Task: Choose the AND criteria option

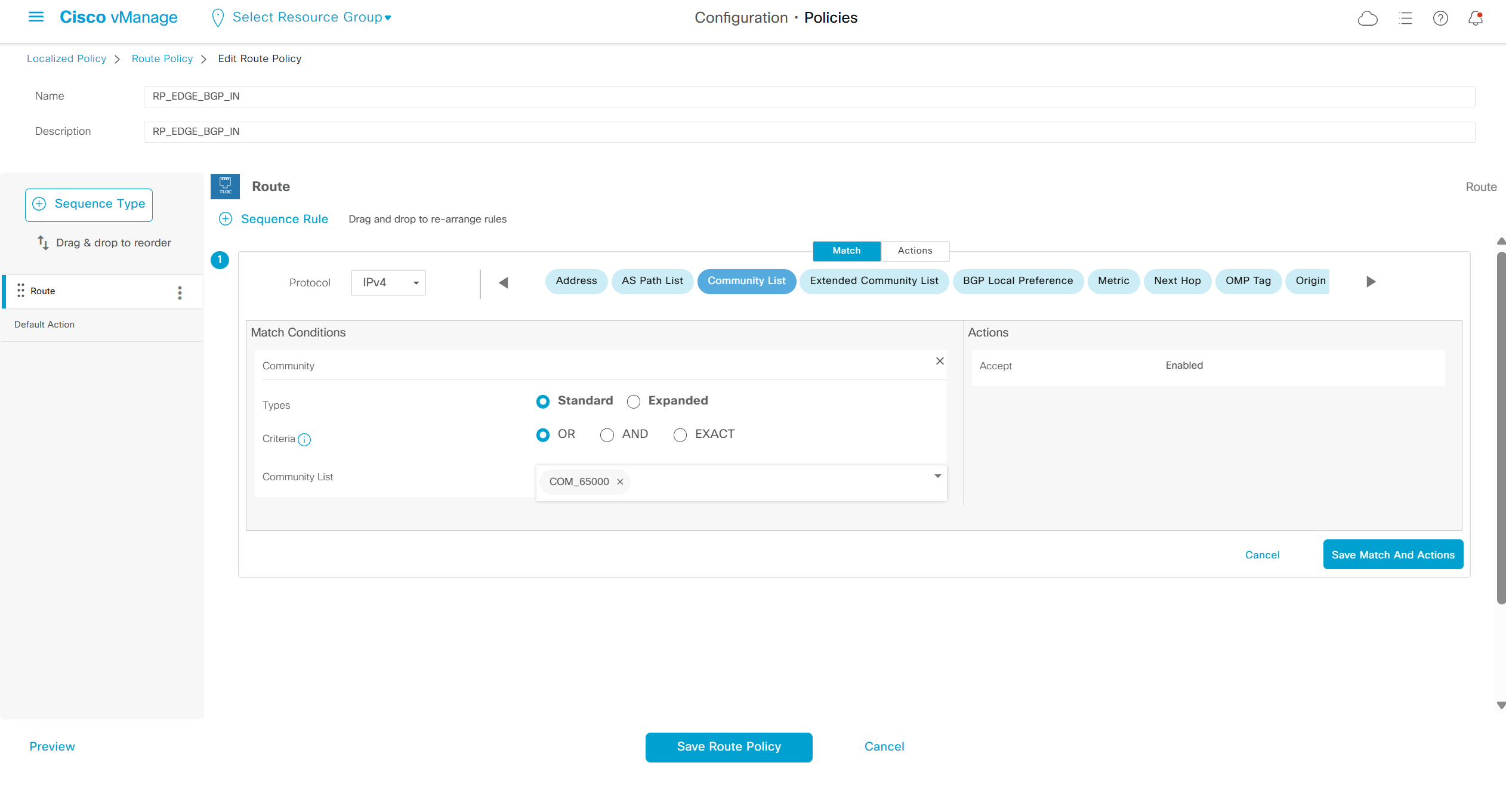Action: pos(607,435)
